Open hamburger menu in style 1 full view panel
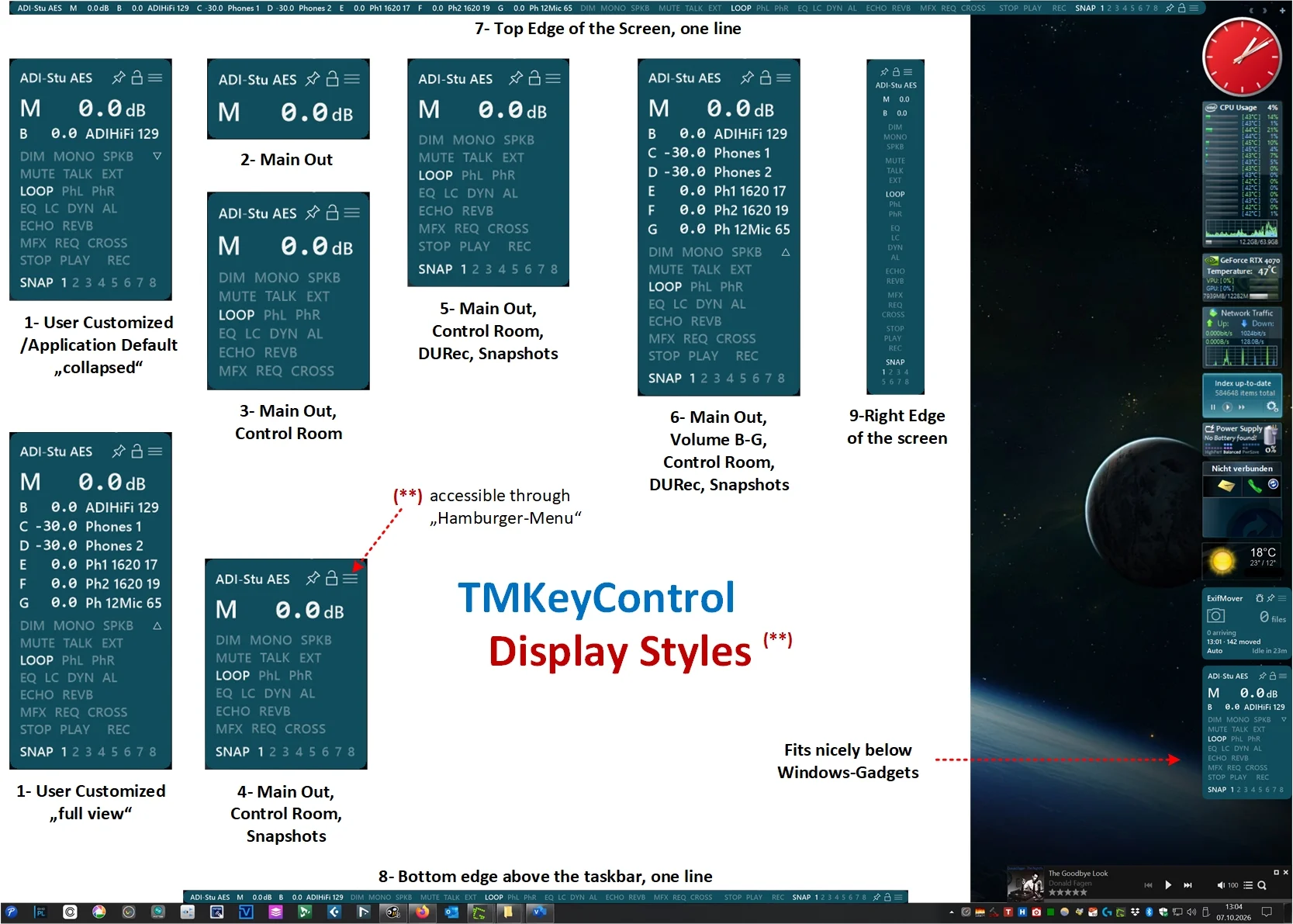This screenshot has width=1293, height=924. tap(155, 451)
